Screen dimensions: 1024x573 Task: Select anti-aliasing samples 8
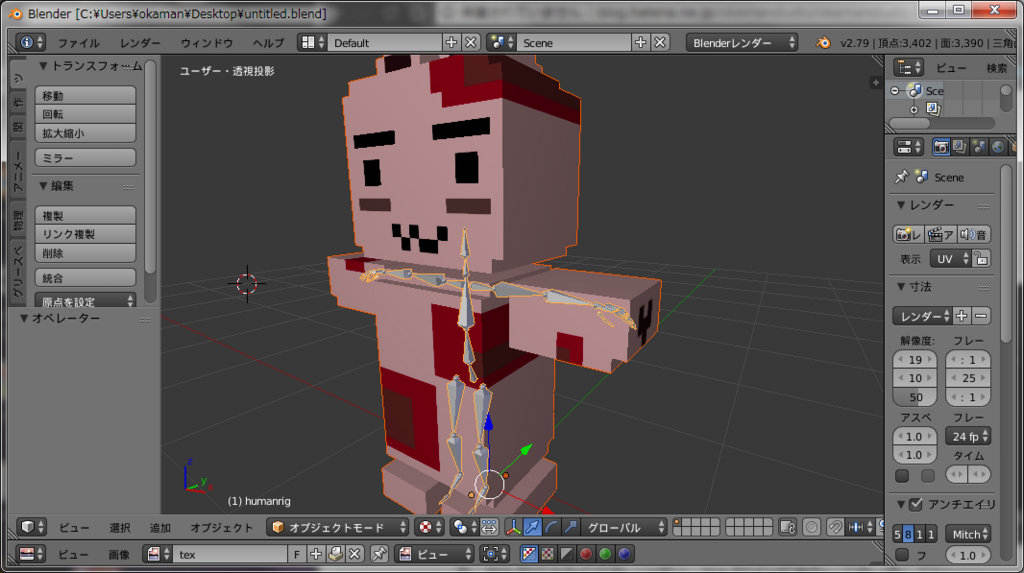[x=908, y=534]
